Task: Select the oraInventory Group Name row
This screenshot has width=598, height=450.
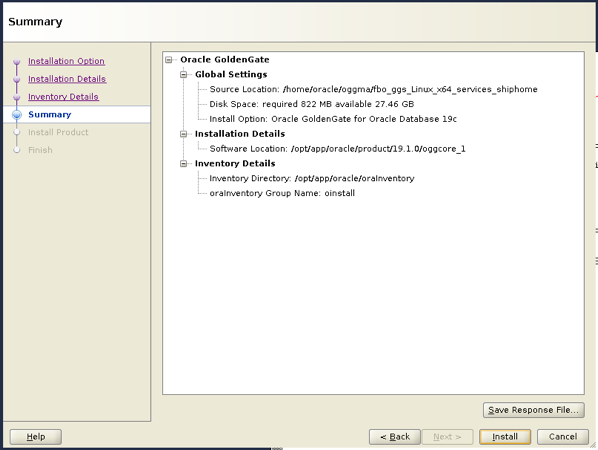Action: coord(282,193)
